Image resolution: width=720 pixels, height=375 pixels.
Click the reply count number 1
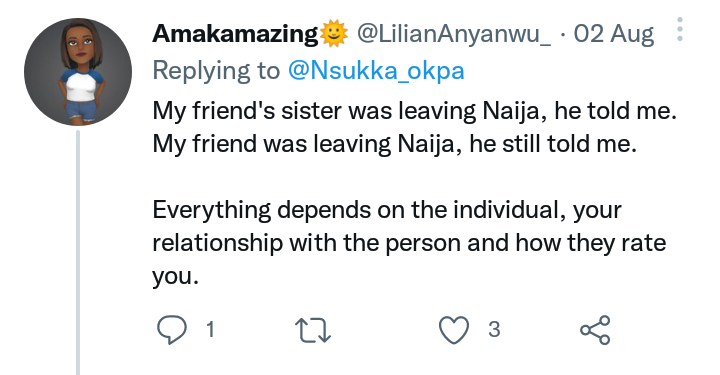tap(210, 330)
